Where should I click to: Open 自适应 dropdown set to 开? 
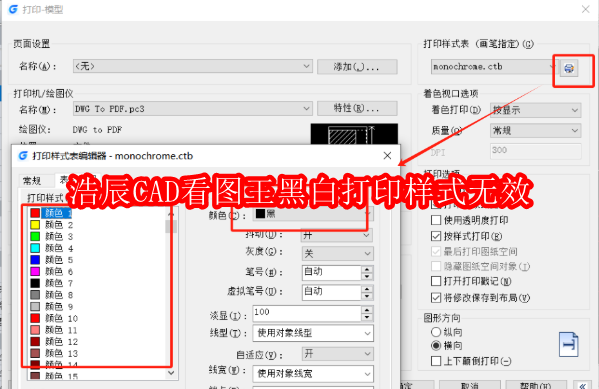[337, 354]
